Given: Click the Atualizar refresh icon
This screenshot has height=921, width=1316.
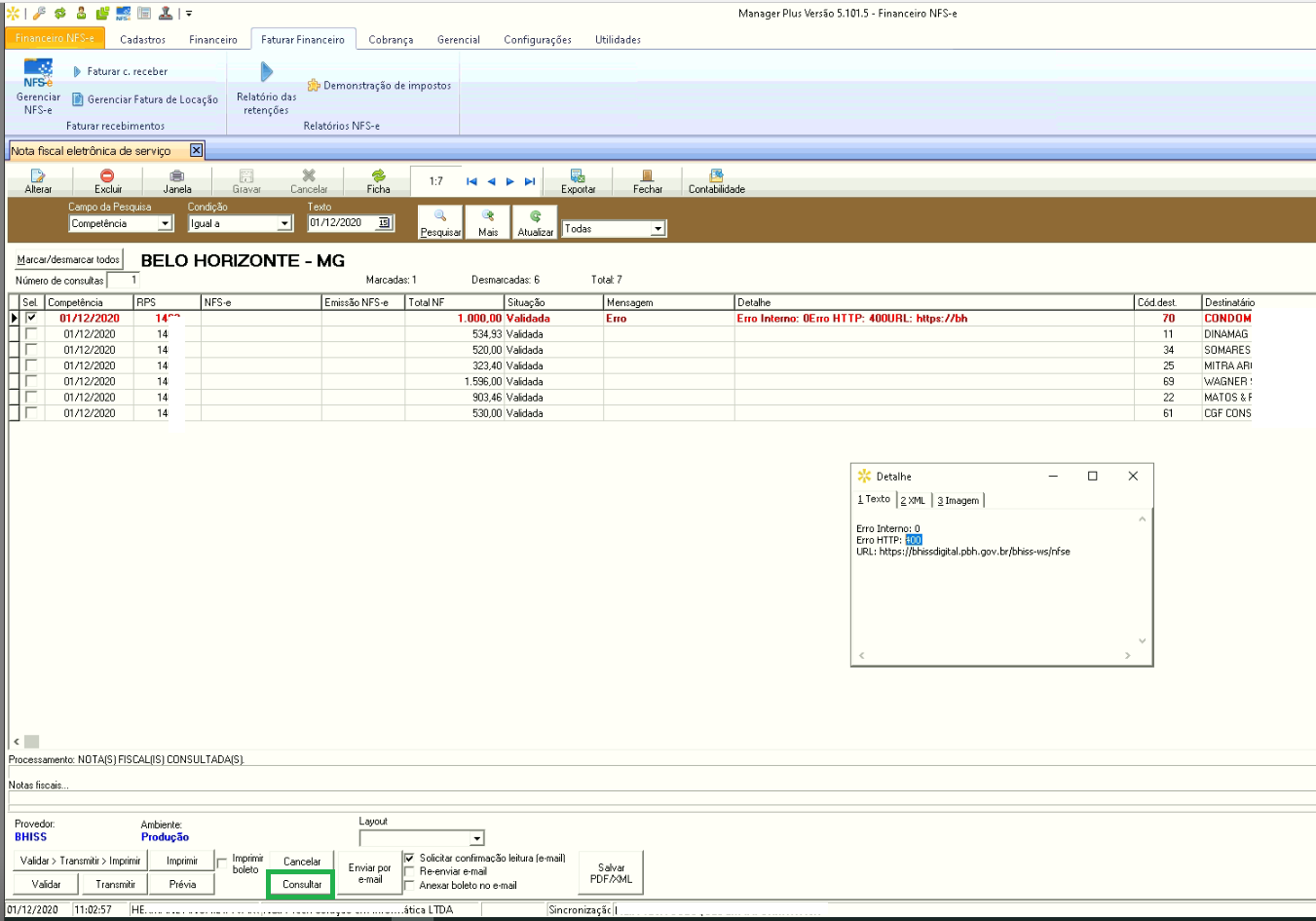Looking at the screenshot, I should [x=535, y=216].
